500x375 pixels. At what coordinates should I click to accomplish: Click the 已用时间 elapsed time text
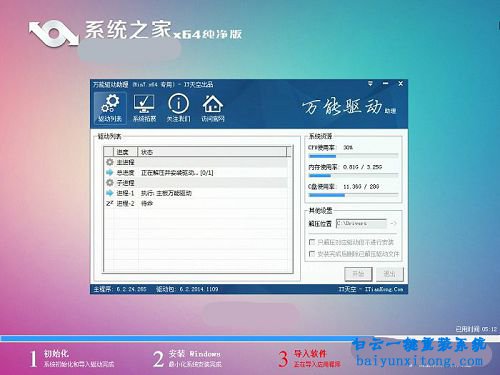pos(476,329)
